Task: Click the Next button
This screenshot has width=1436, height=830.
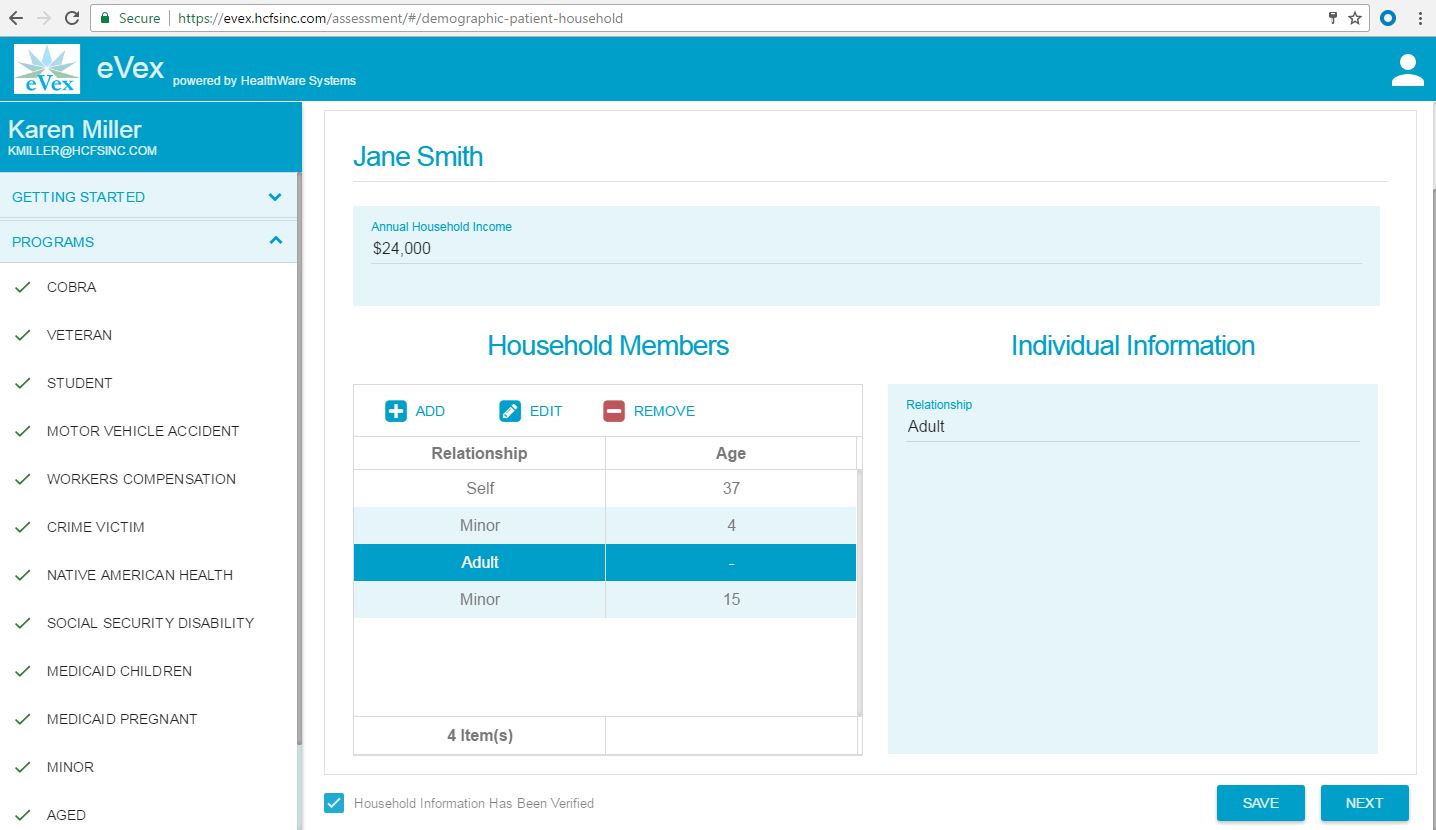Action: [1364, 803]
